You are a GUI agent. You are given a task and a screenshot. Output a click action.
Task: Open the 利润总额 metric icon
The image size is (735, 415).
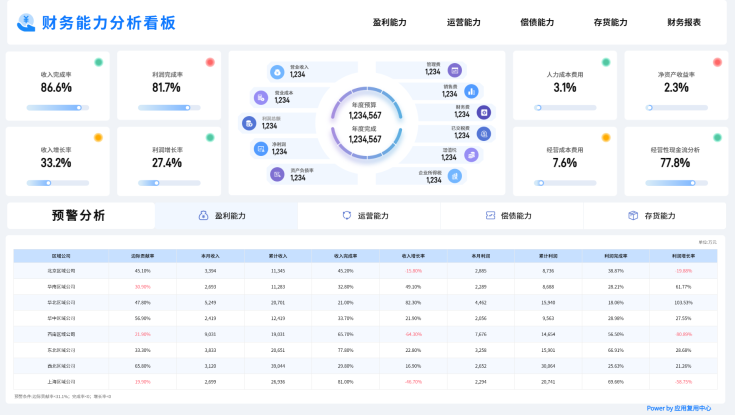coord(250,123)
